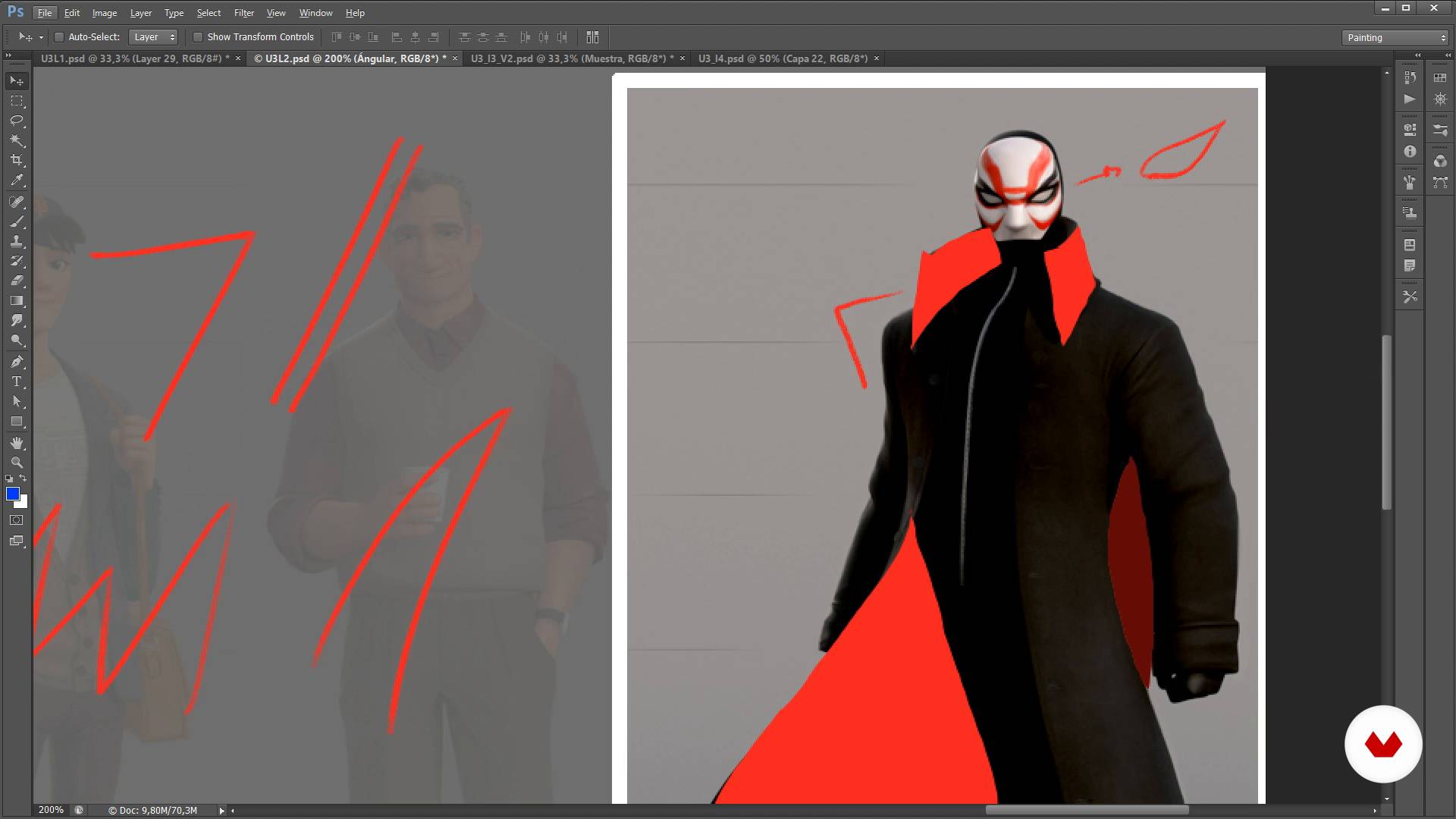Expand the status bar info arrow
The image size is (1456, 819).
coord(221,811)
